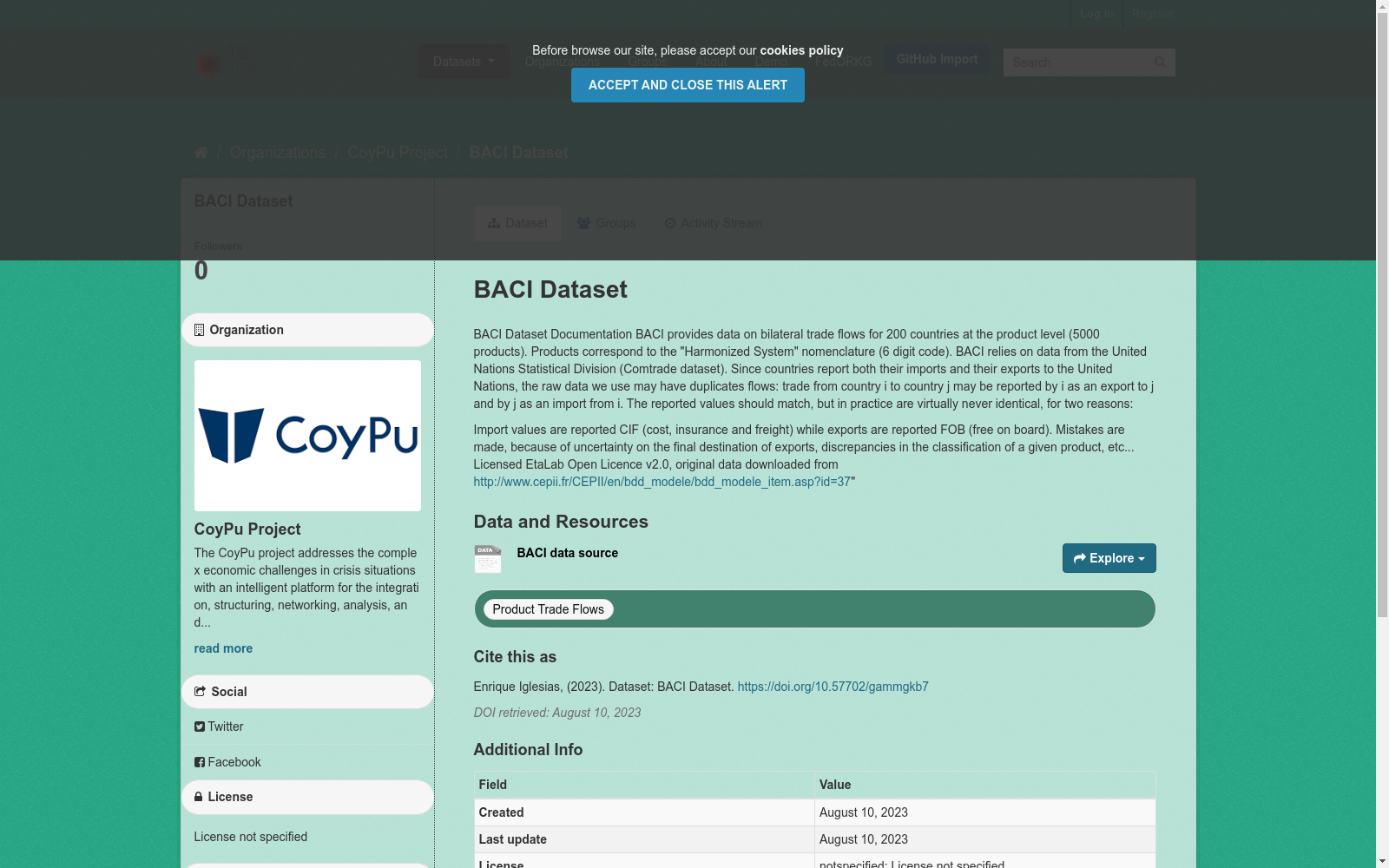The width and height of the screenshot is (1389, 868).
Task: Open the Activity Stream tab
Action: tap(713, 223)
